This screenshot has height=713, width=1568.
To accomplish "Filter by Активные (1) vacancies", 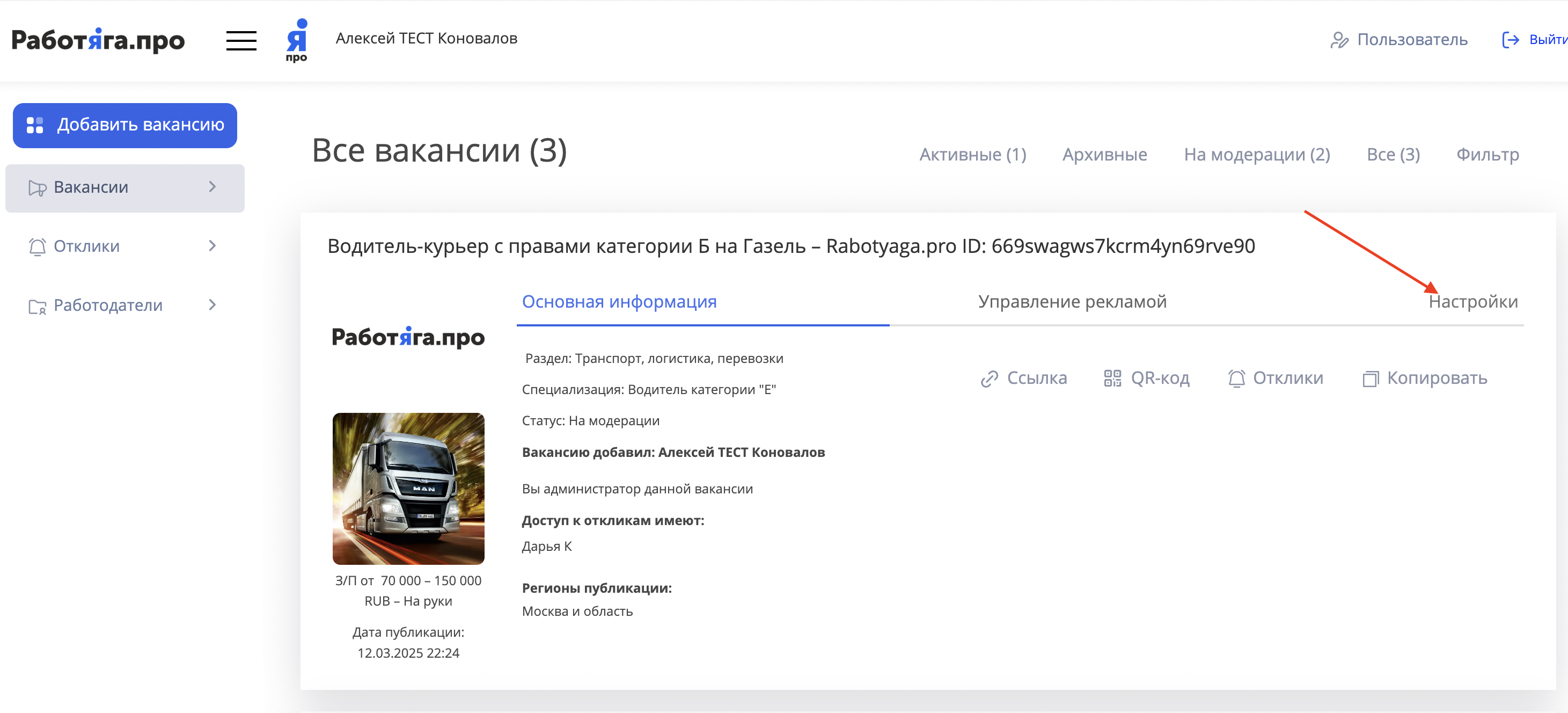I will [x=972, y=155].
